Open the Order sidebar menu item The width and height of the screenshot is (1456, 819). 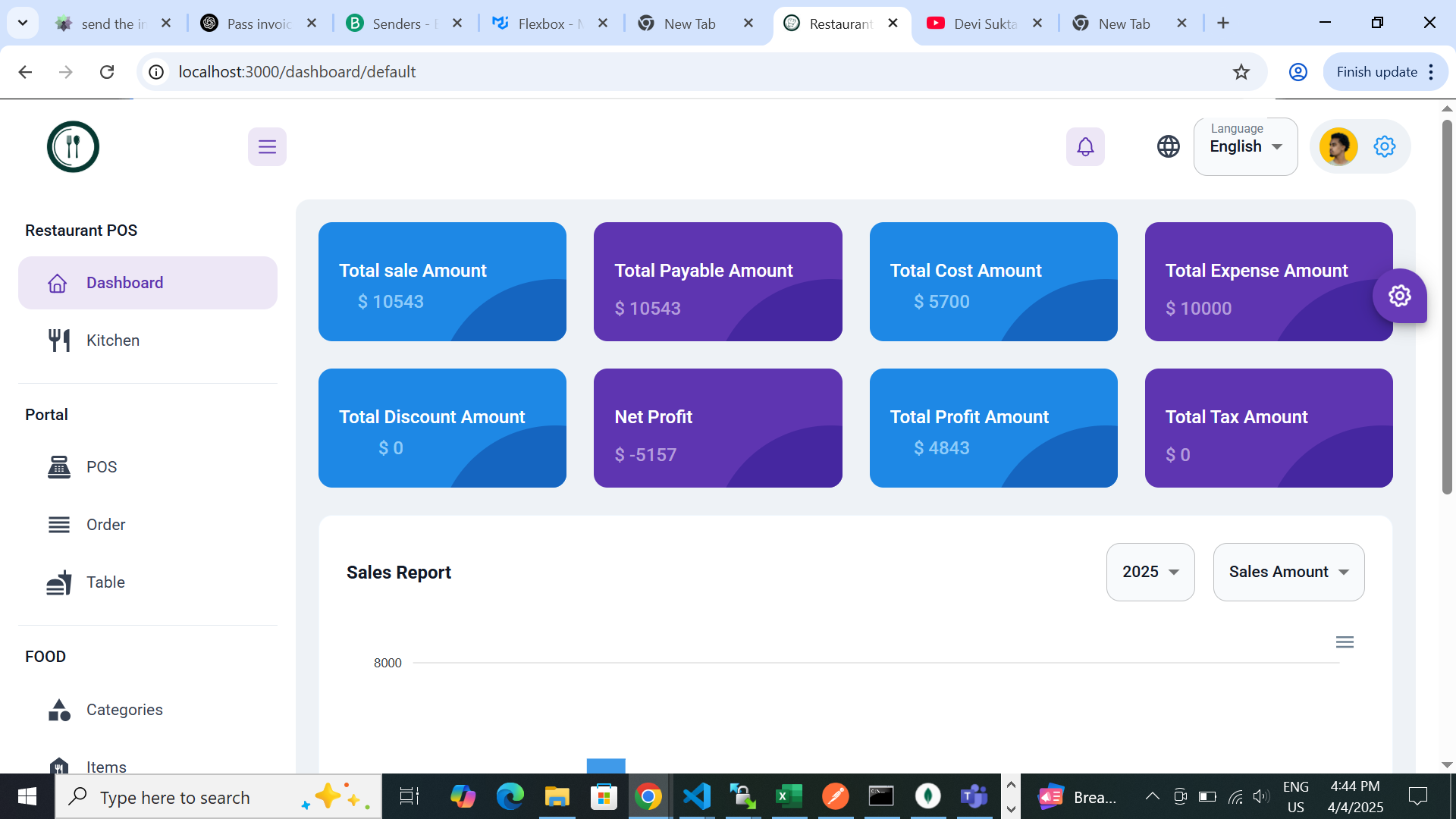(105, 525)
